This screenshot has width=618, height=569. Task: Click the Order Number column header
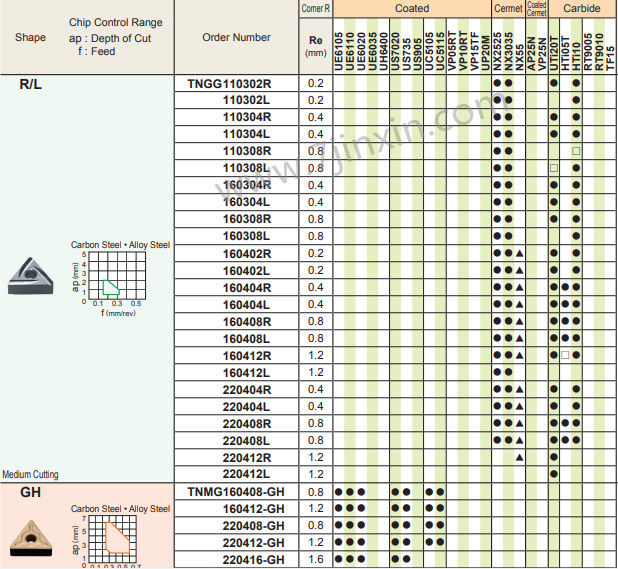coord(236,38)
